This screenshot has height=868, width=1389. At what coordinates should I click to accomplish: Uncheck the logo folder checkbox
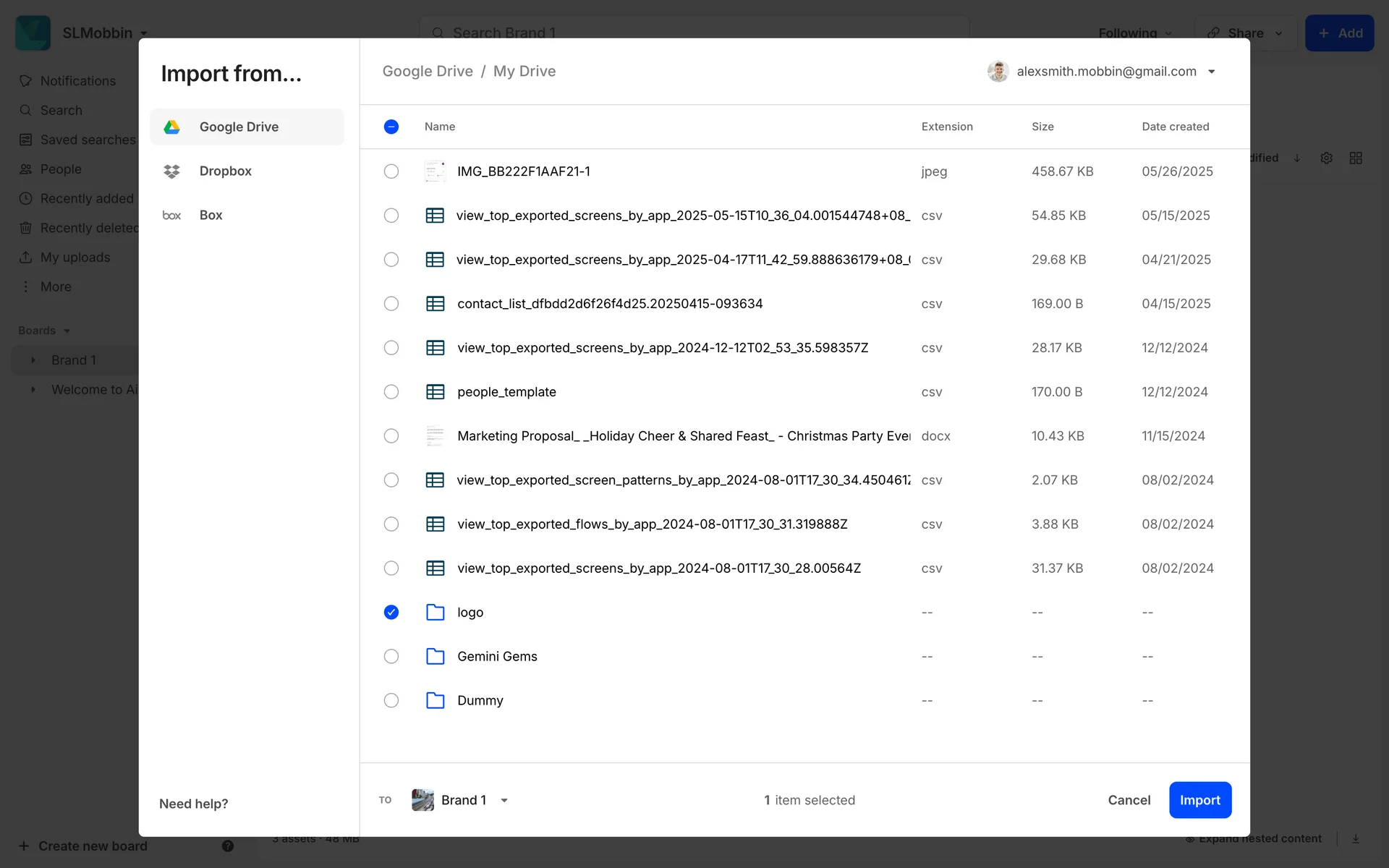(x=391, y=613)
